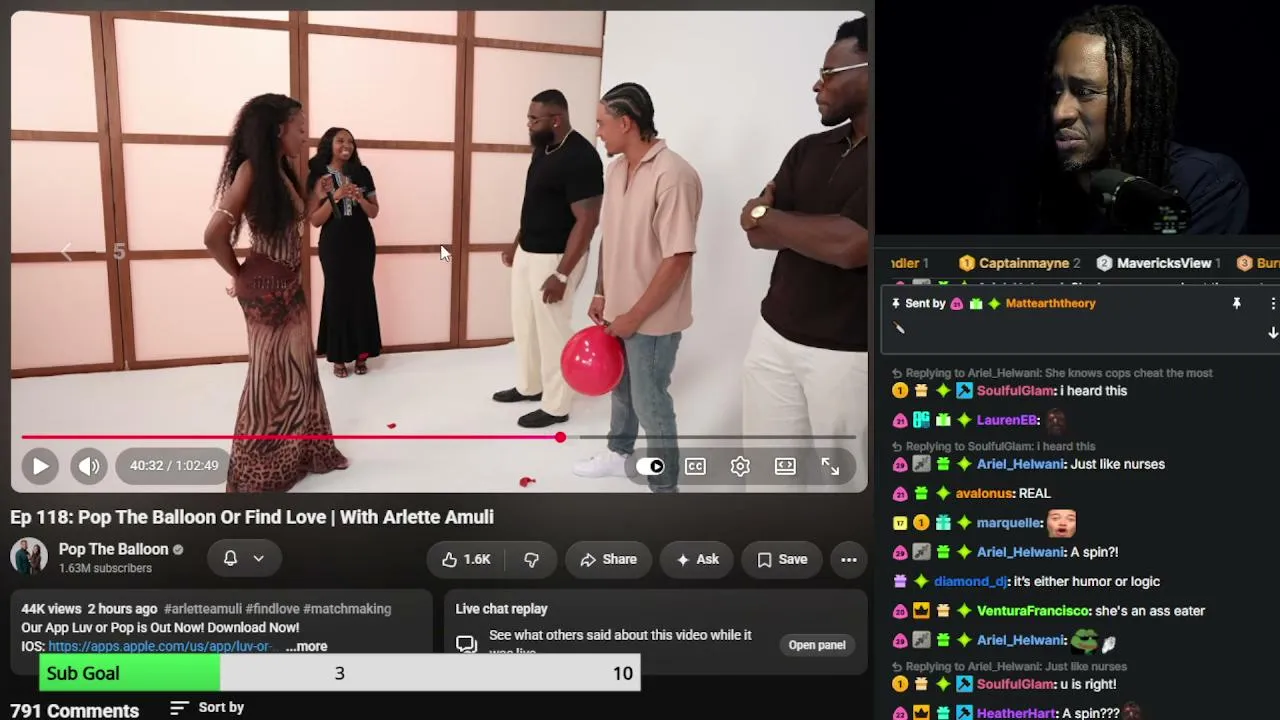The height and width of the screenshot is (720, 1280).
Task: Open the three-dot more actions menu
Action: pos(849,560)
